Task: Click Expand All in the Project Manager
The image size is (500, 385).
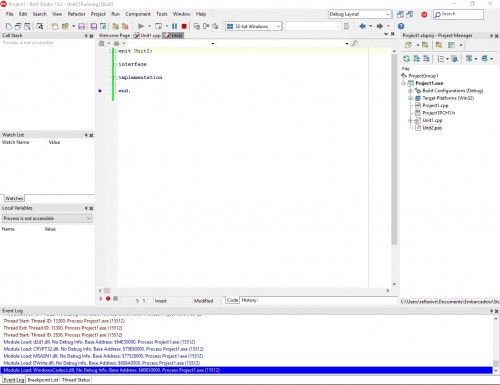Action: point(416,59)
